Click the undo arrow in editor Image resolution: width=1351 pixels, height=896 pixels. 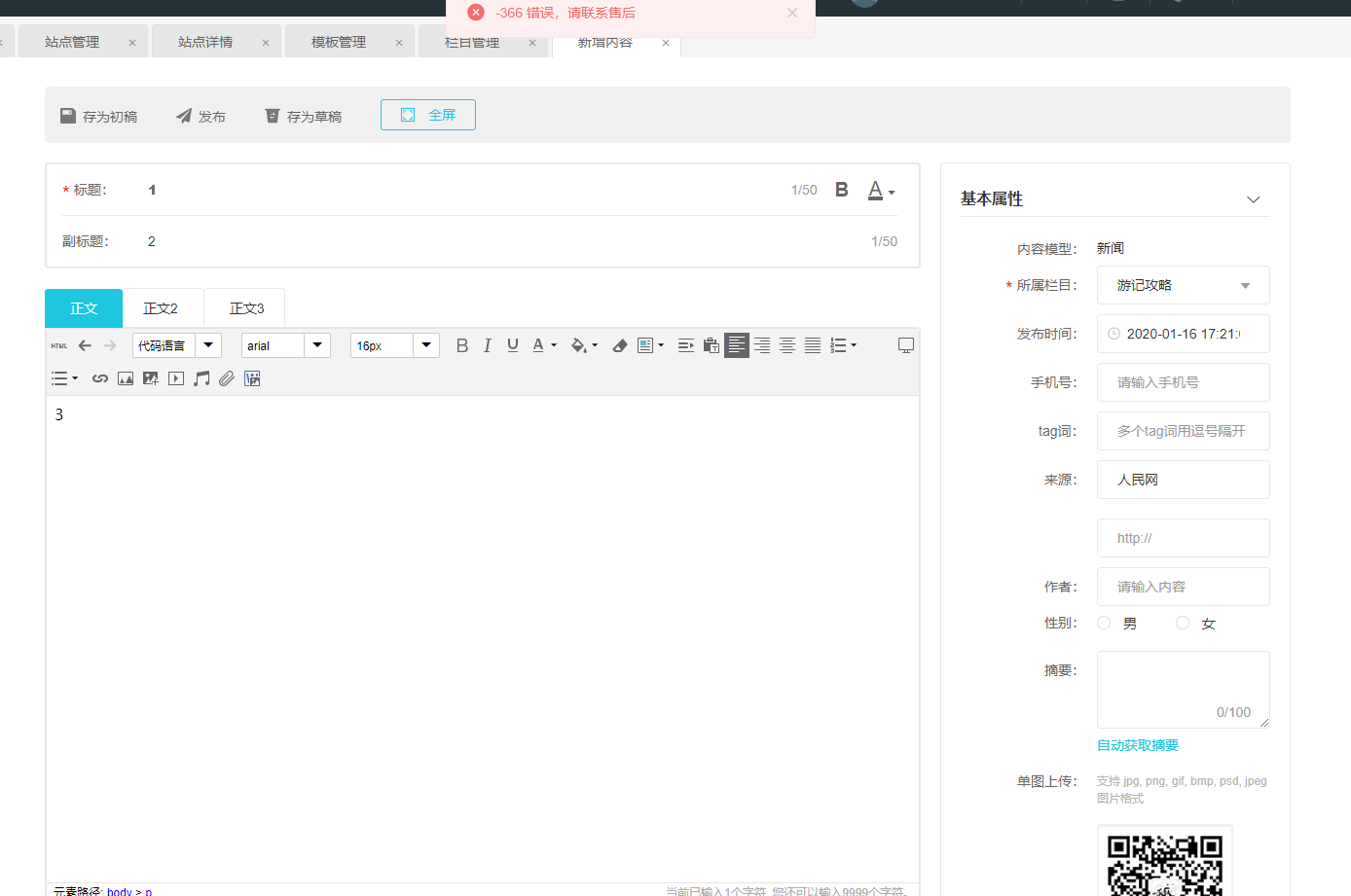click(85, 345)
